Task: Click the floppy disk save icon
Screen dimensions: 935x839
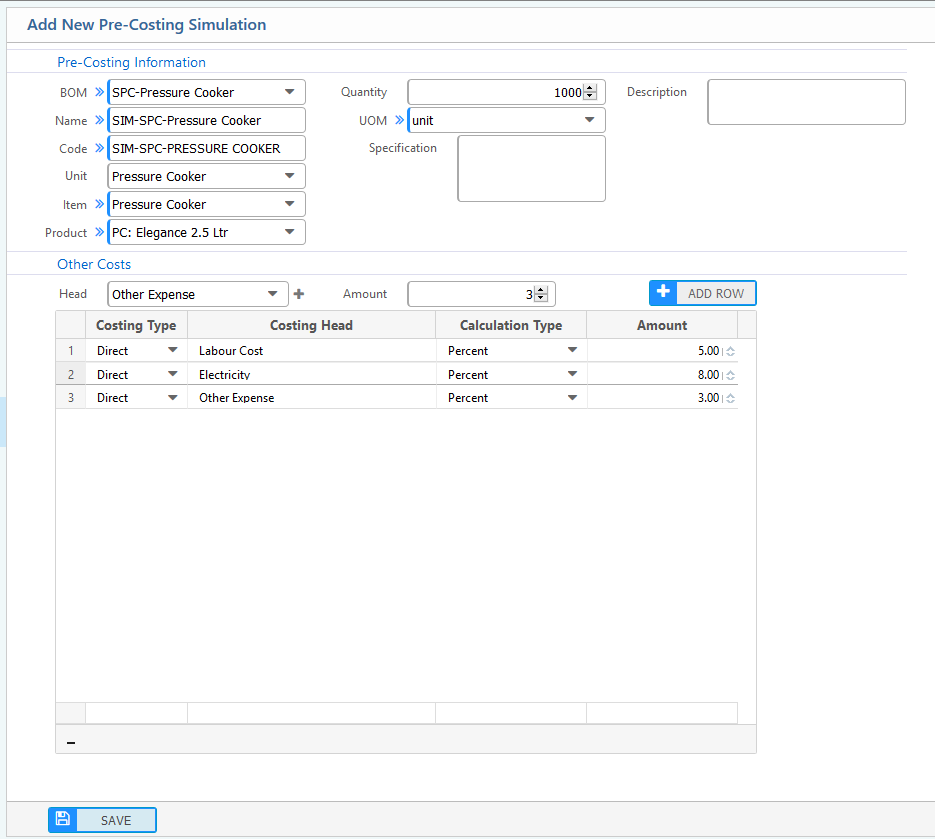Action: click(63, 820)
